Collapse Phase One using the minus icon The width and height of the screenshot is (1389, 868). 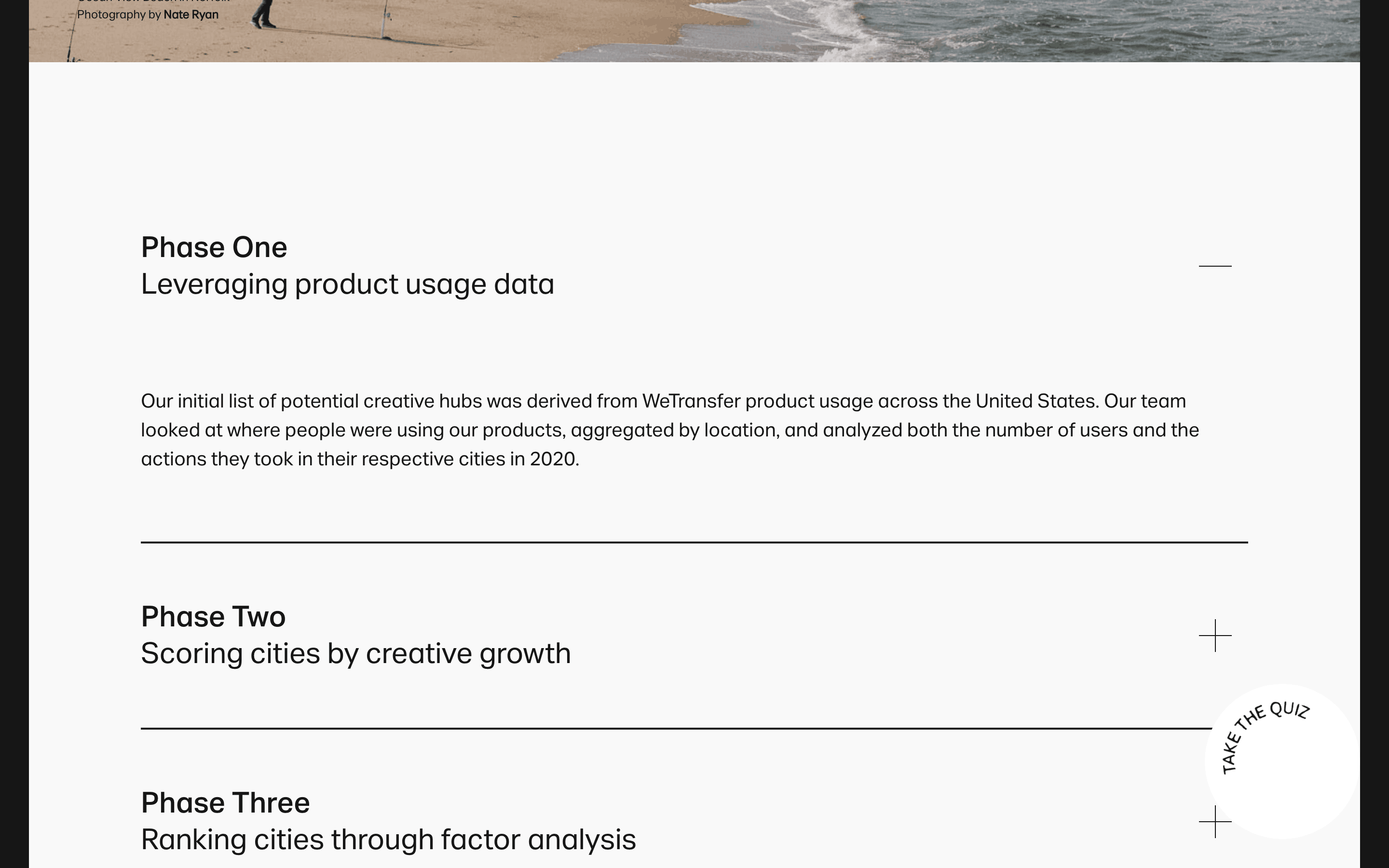point(1215,266)
